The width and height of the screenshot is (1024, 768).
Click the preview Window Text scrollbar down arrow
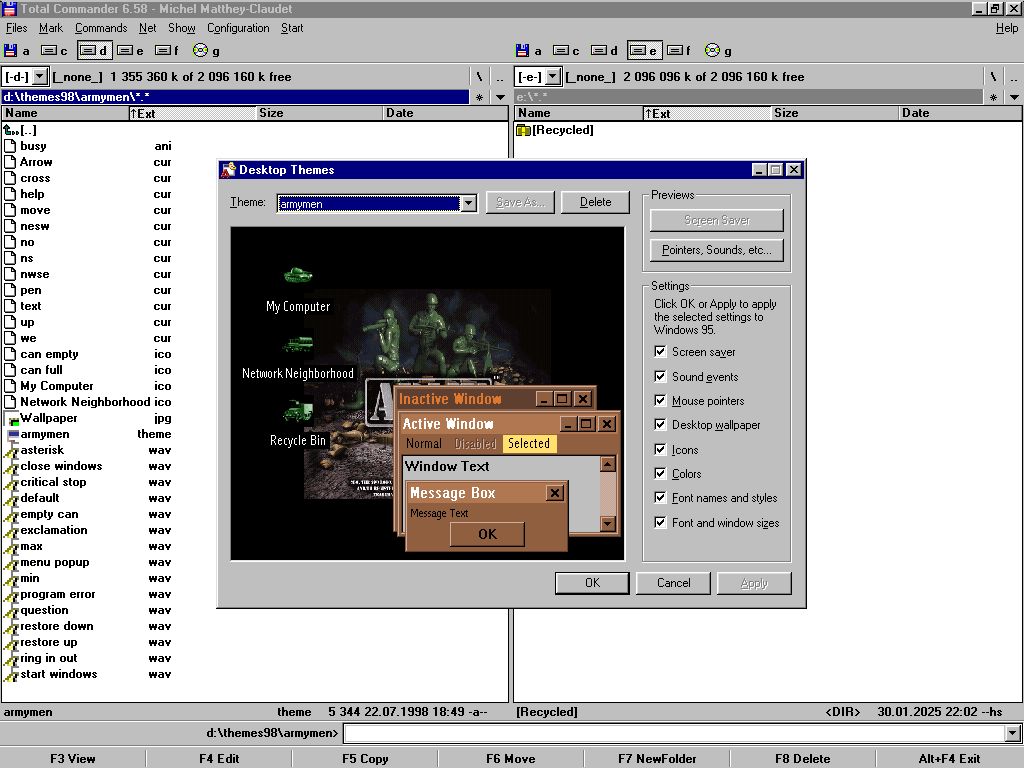(607, 524)
